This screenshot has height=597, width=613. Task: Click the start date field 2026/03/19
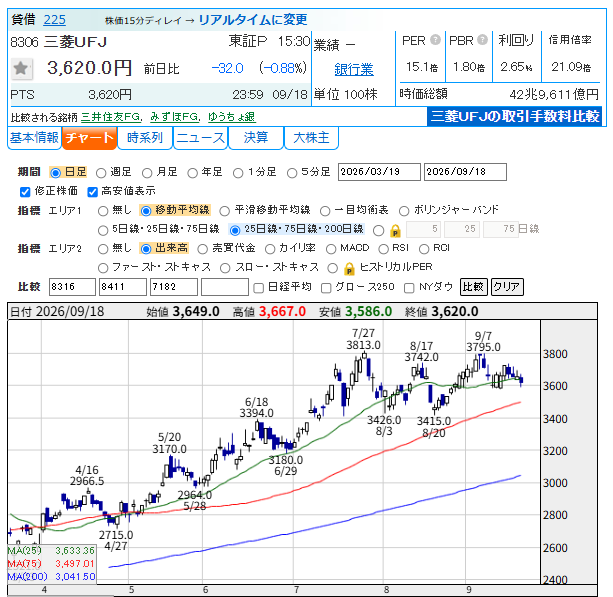point(379,172)
